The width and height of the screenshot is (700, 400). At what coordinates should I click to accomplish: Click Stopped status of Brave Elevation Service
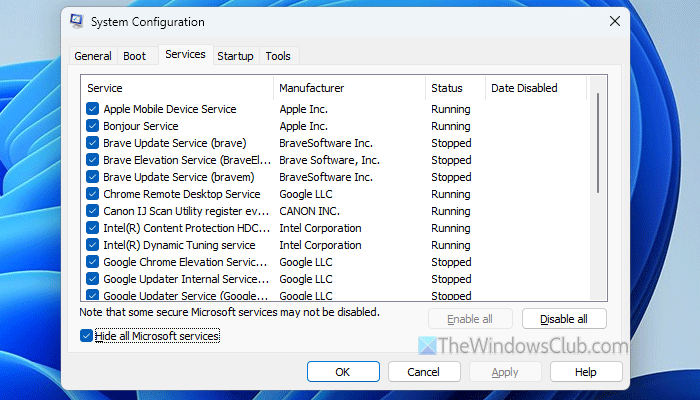[x=451, y=160]
